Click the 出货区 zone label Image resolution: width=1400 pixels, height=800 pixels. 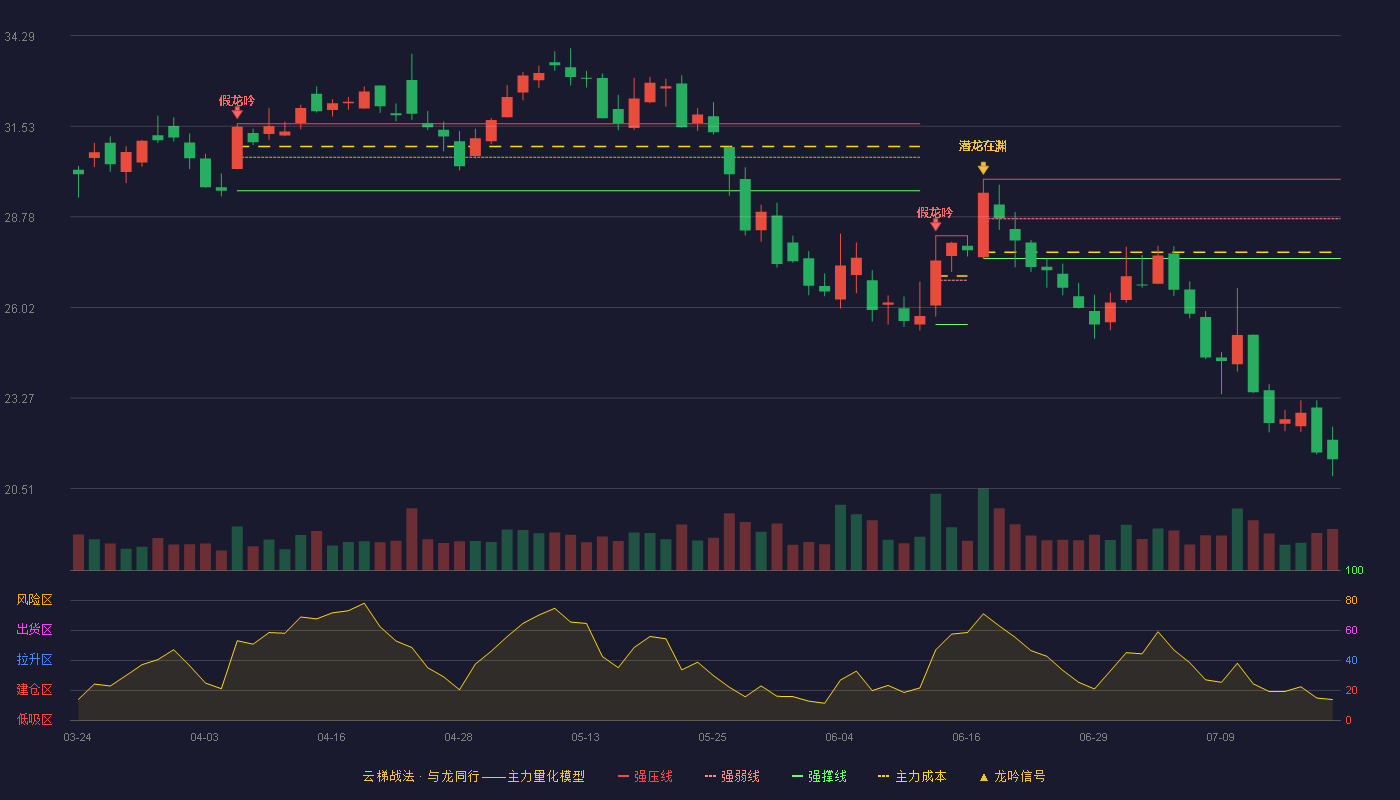tap(34, 630)
